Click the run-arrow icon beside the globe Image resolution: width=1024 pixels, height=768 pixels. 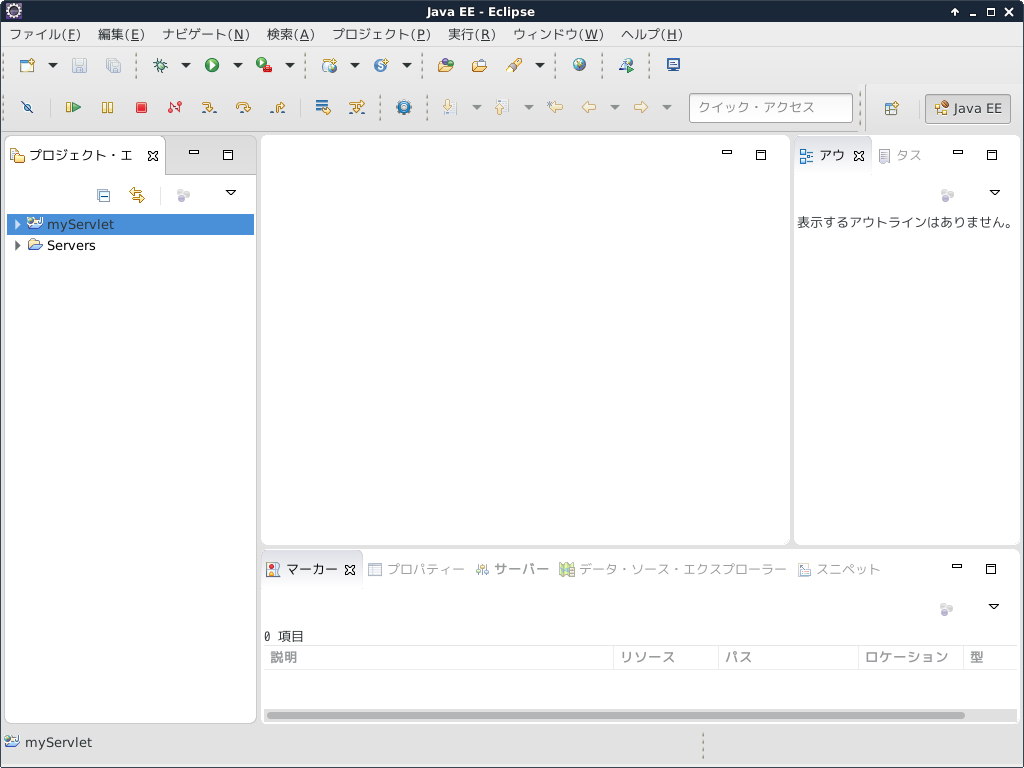point(626,65)
